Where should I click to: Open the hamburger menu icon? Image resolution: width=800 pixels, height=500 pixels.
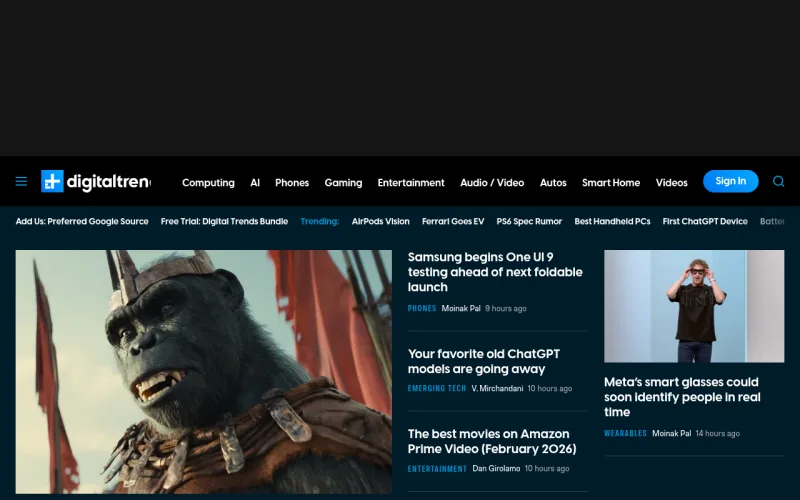click(x=21, y=182)
